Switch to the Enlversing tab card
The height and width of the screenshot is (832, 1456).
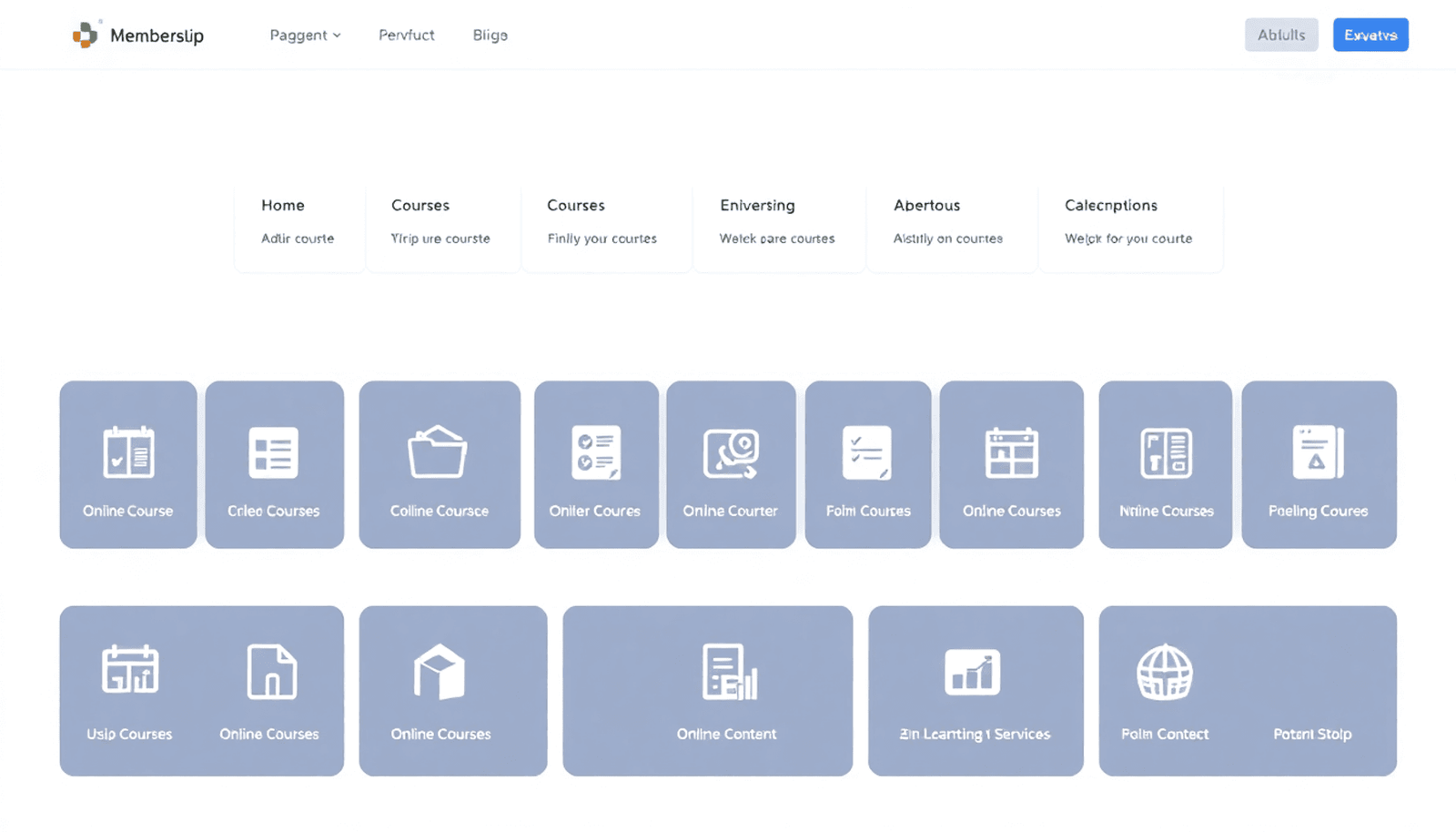tap(777, 221)
